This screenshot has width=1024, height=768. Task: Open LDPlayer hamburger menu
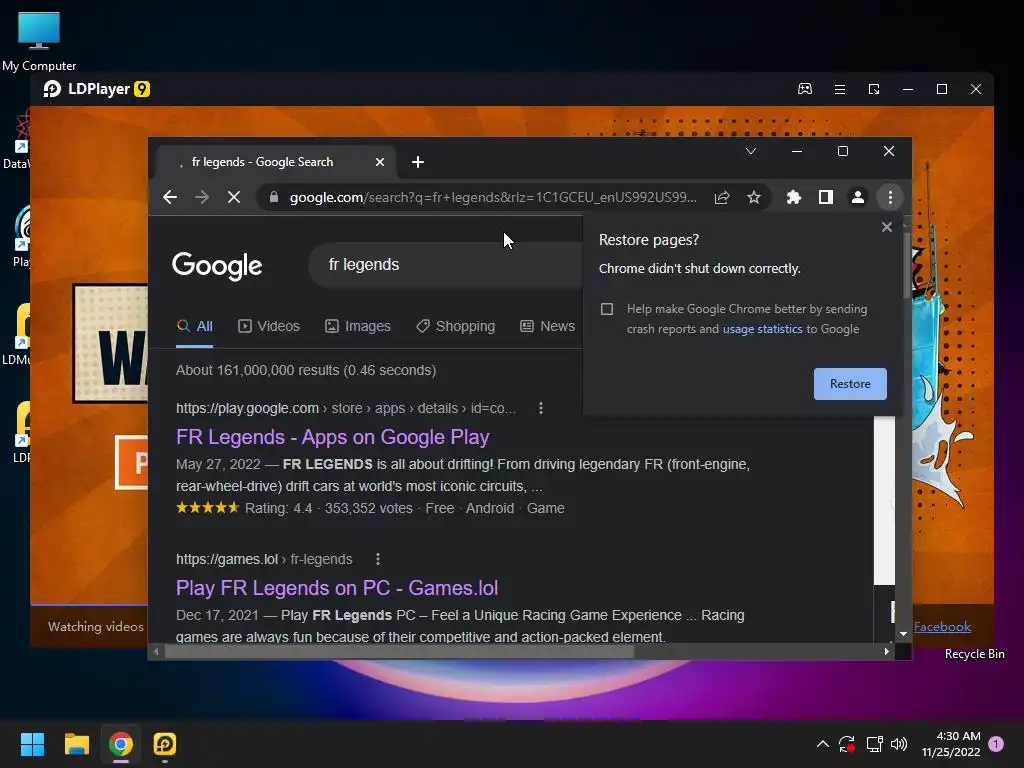click(x=840, y=89)
